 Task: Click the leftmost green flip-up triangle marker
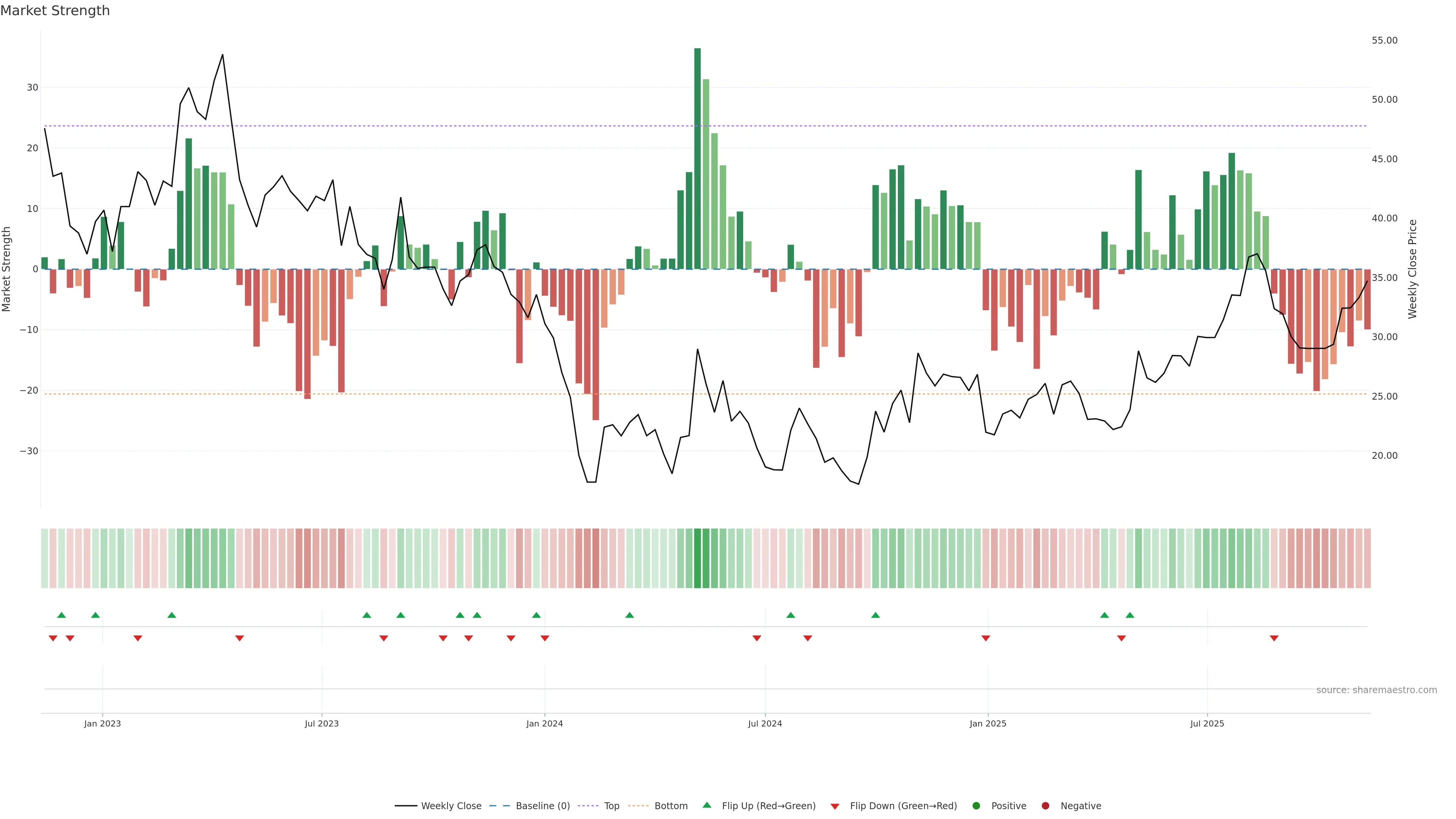coord(61,615)
